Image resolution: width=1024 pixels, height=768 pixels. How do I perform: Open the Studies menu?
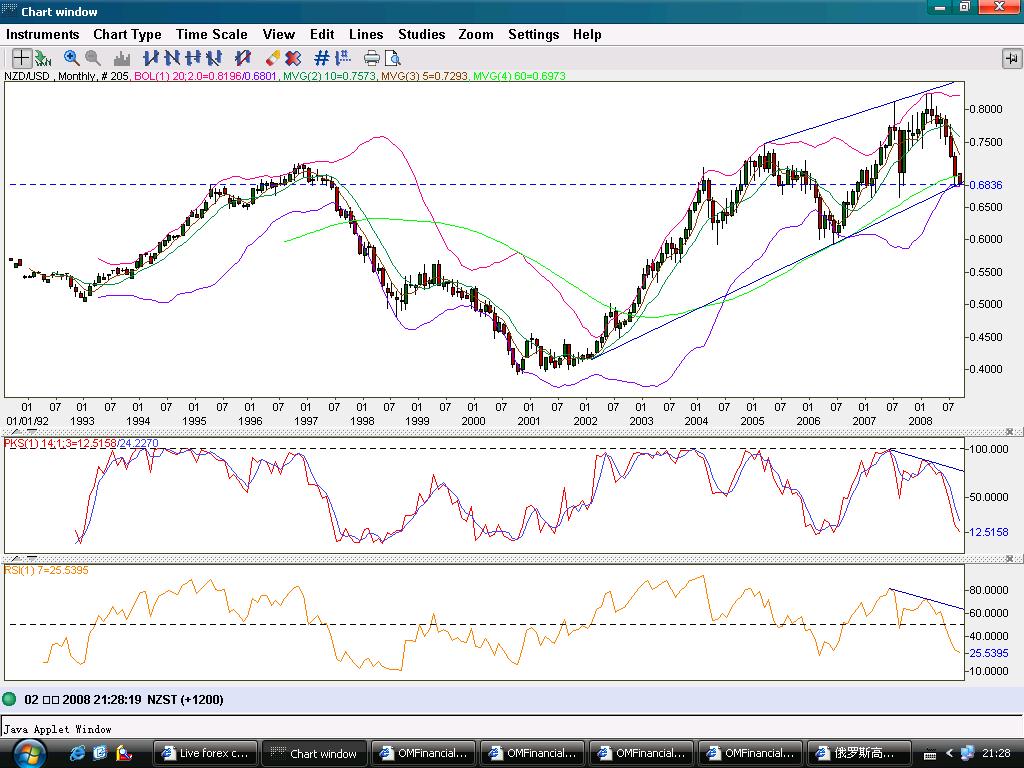(421, 34)
